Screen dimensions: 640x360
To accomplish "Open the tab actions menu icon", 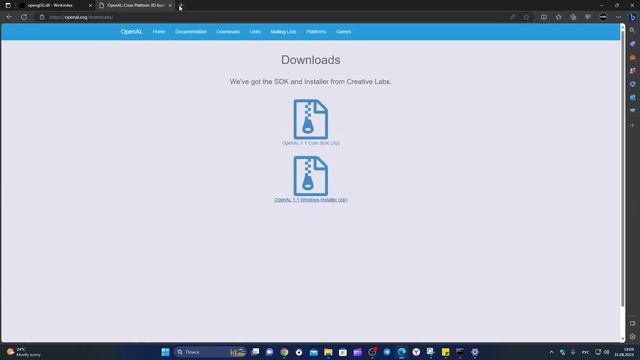I will point(8,5).
